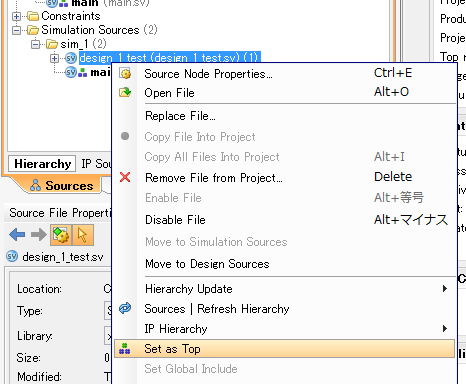
Task: Open the IP Hierarchy submenu
Action: (x=284, y=329)
